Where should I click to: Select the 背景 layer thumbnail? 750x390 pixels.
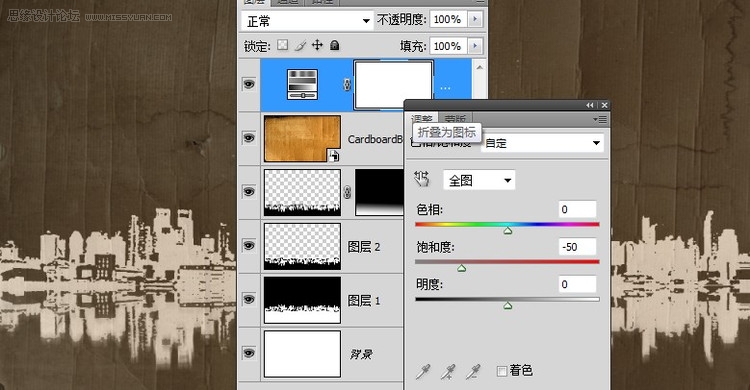pos(302,354)
